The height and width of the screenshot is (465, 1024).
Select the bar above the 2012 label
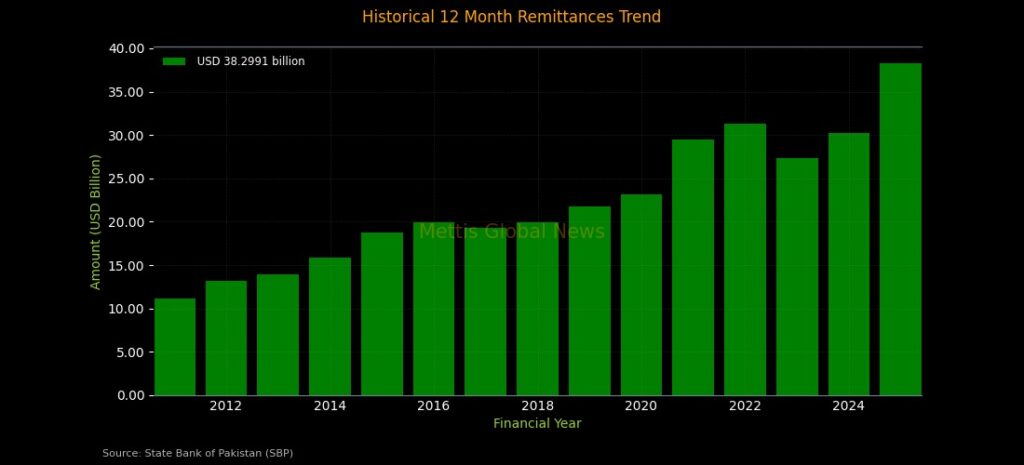click(x=226, y=338)
